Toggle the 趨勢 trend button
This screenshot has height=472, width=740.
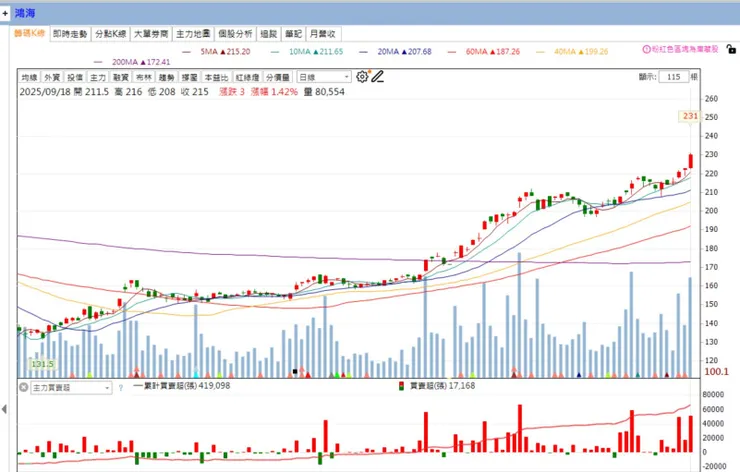(167, 77)
